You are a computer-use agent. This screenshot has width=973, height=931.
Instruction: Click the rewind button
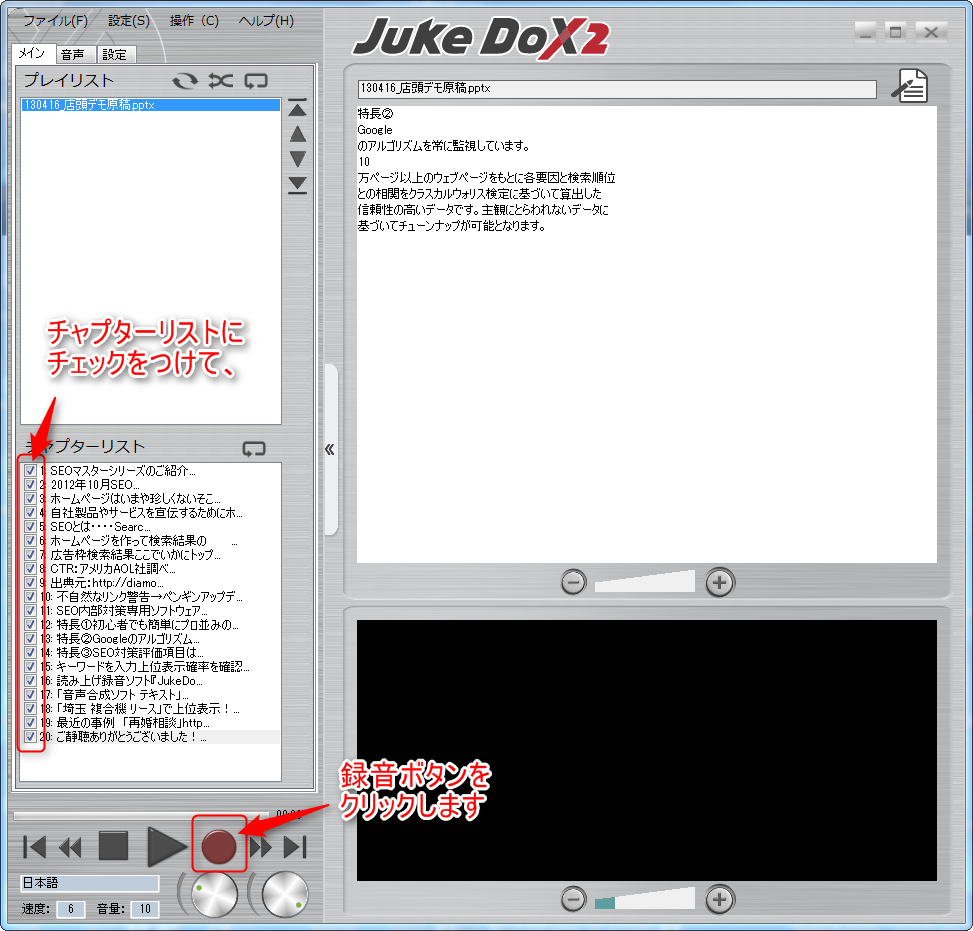pyautogui.click(x=70, y=847)
